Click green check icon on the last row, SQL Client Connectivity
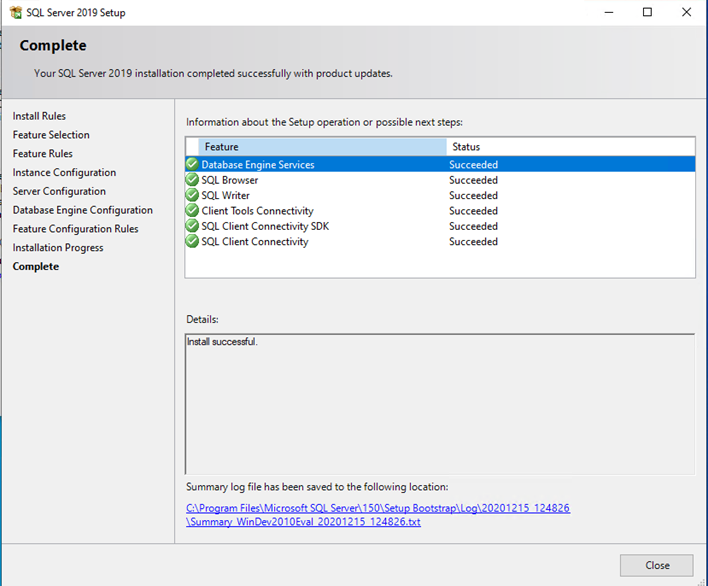 192,241
